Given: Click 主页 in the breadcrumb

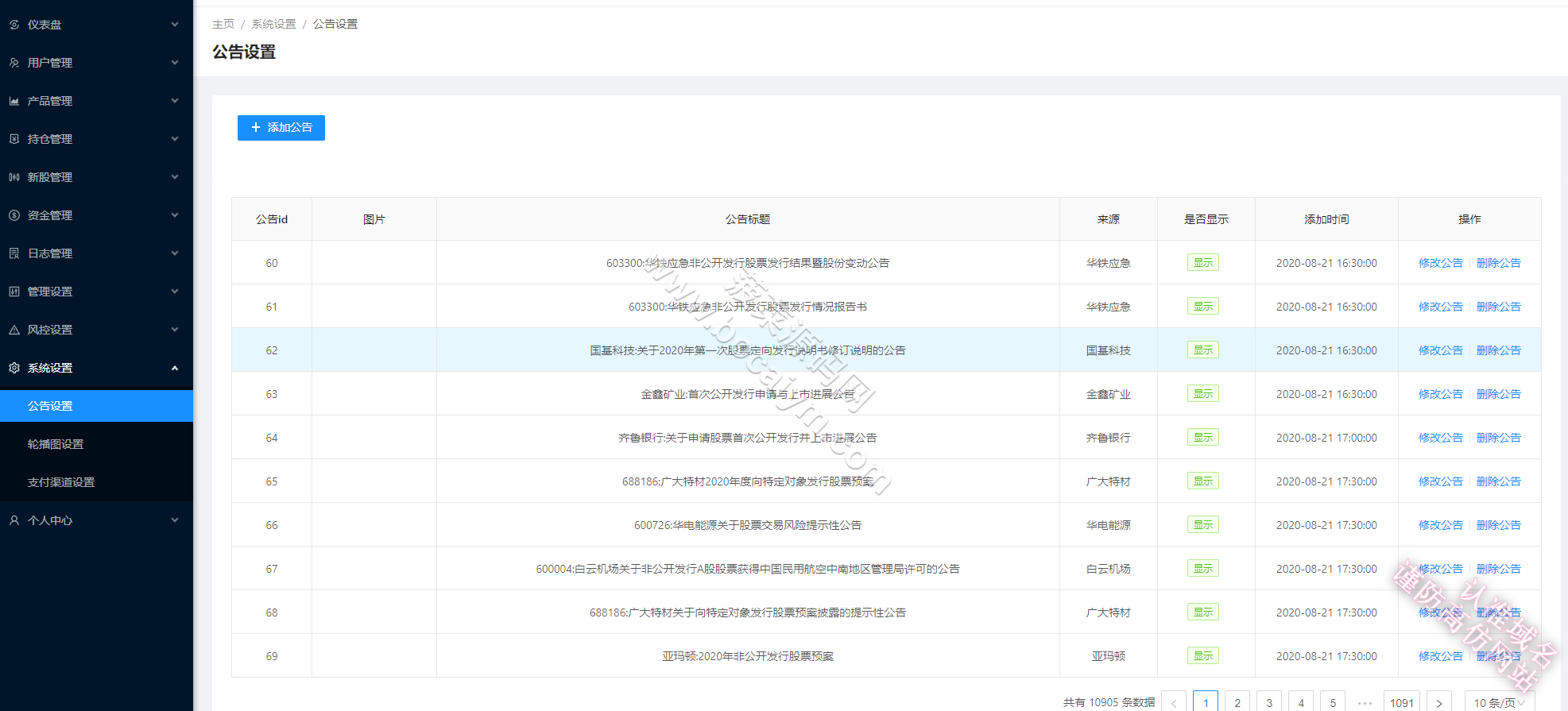Looking at the screenshot, I should (x=223, y=24).
